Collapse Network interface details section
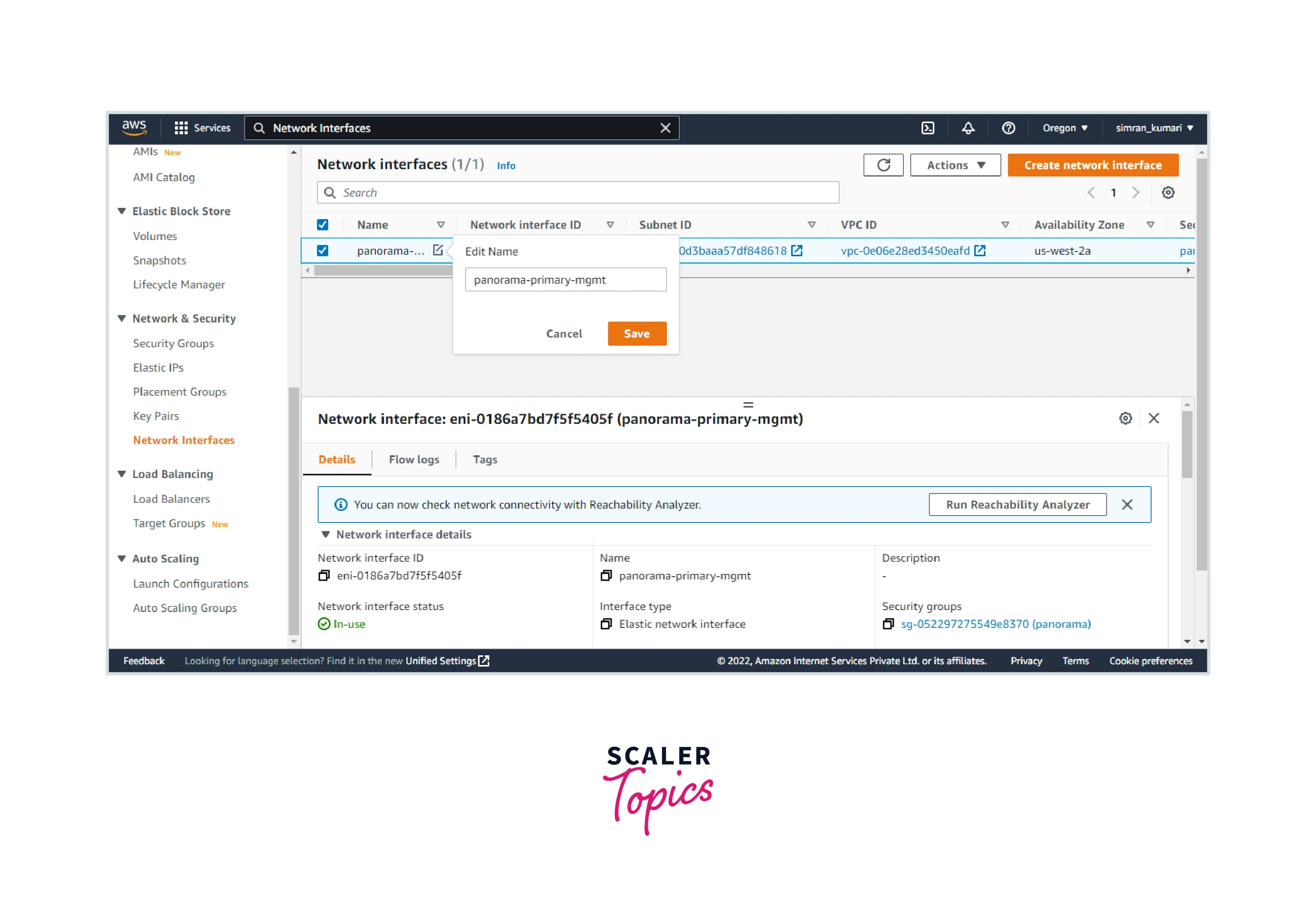 (x=326, y=534)
